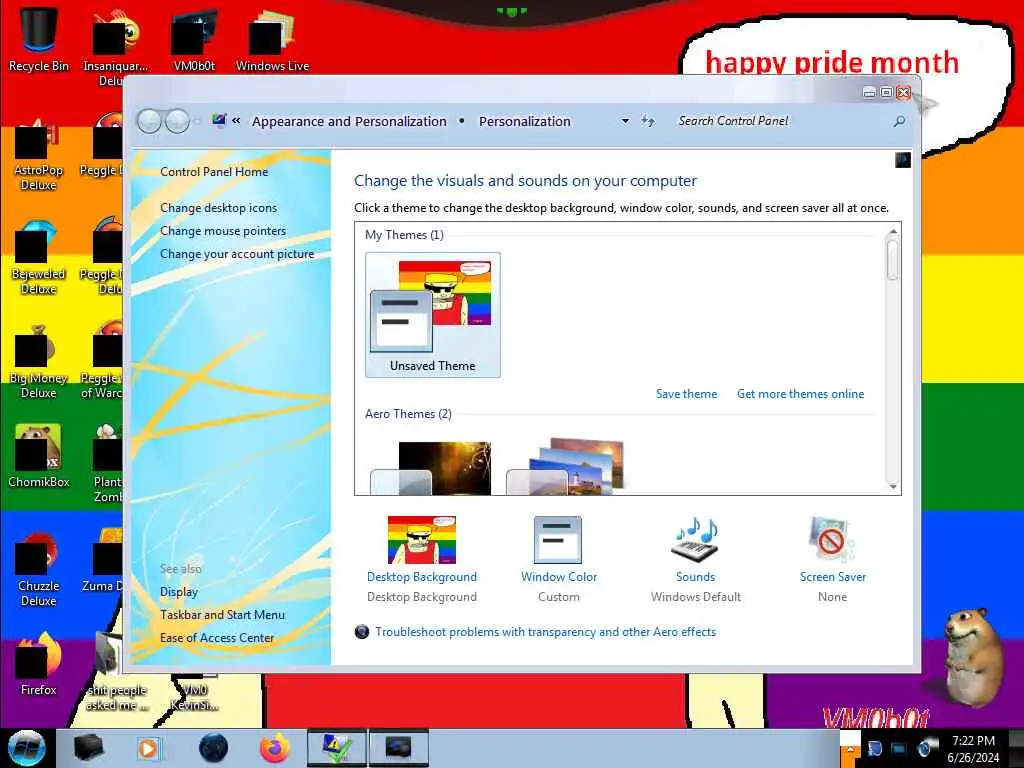Click the network icon in the system tray

(x=899, y=748)
